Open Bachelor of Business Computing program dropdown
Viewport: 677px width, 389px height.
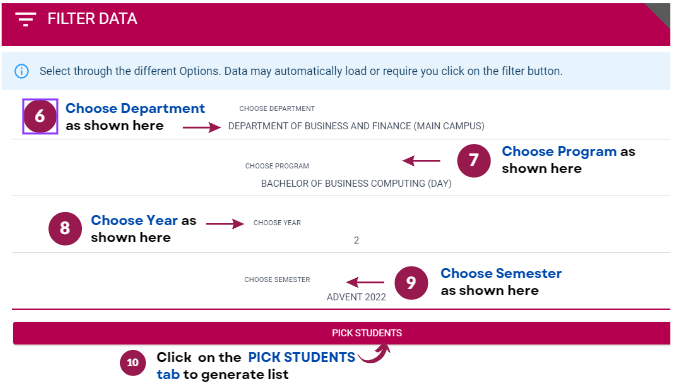coord(356,183)
